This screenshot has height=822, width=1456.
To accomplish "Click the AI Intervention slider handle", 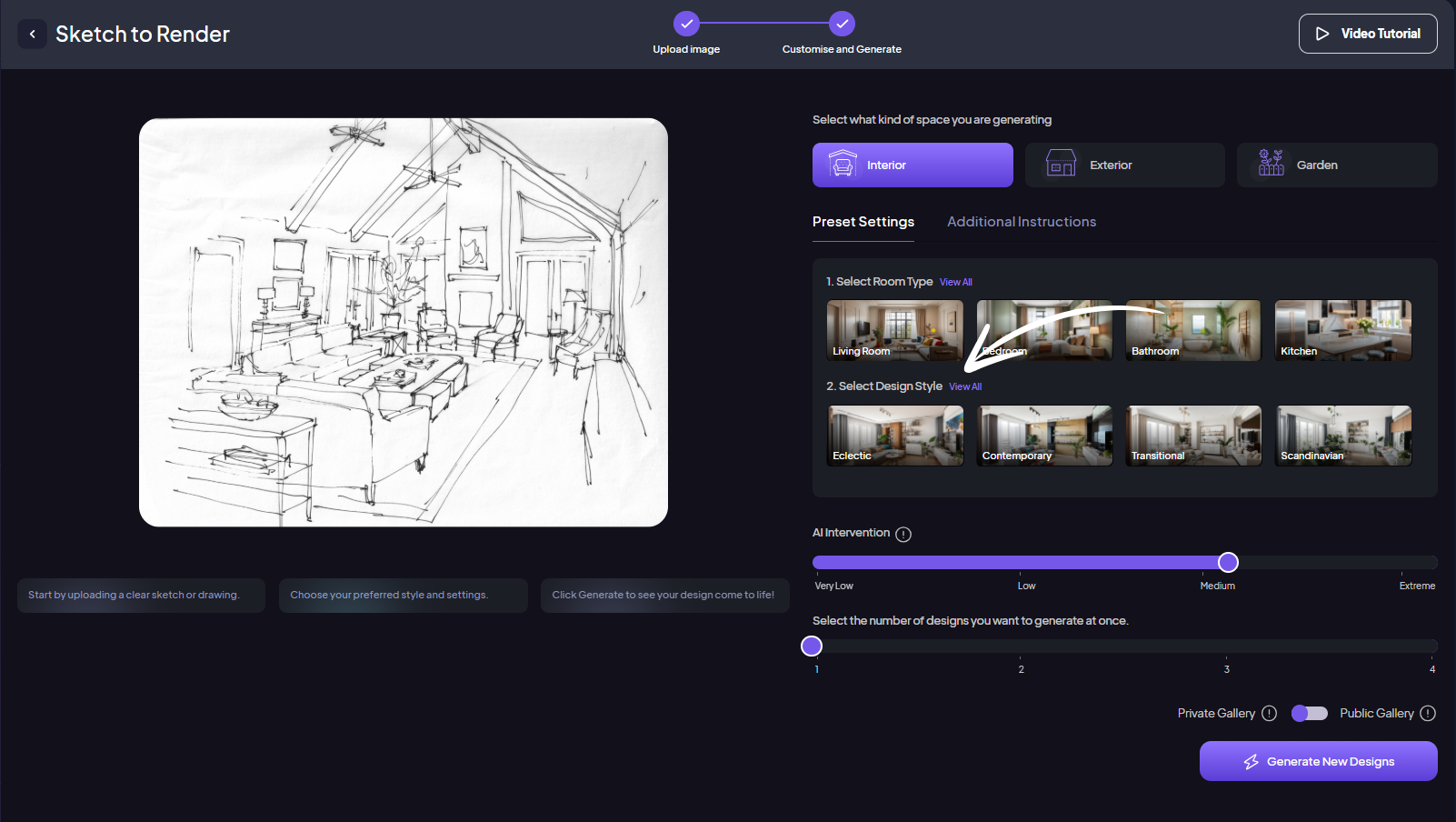I will tap(1228, 563).
